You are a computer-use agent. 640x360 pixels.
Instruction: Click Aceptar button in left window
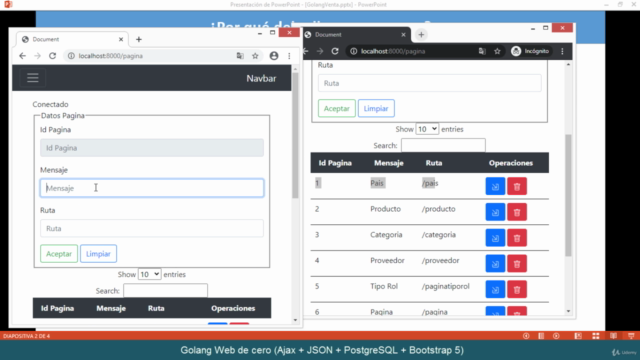click(59, 253)
